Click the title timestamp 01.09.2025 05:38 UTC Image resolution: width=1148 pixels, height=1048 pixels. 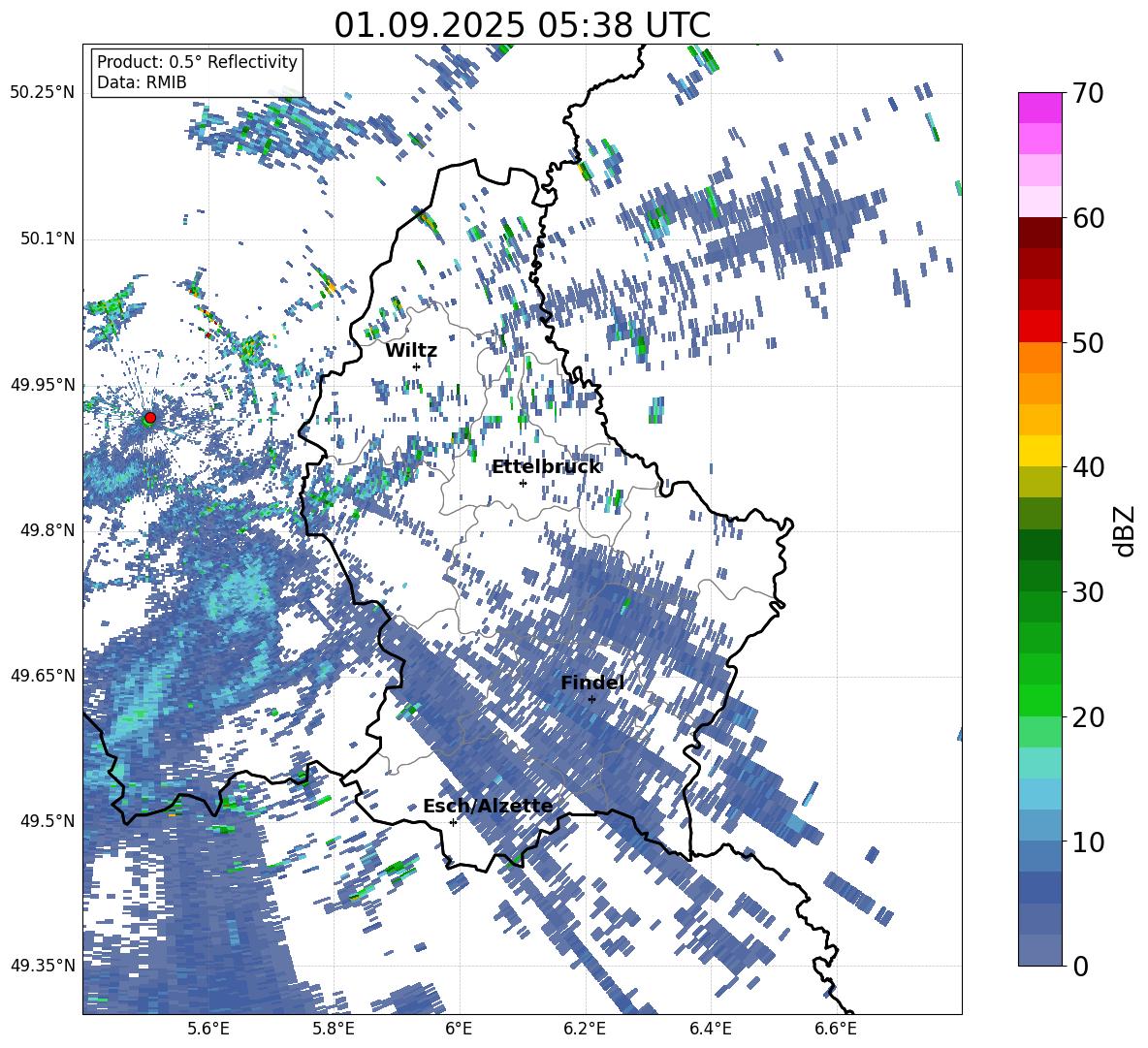tap(522, 25)
